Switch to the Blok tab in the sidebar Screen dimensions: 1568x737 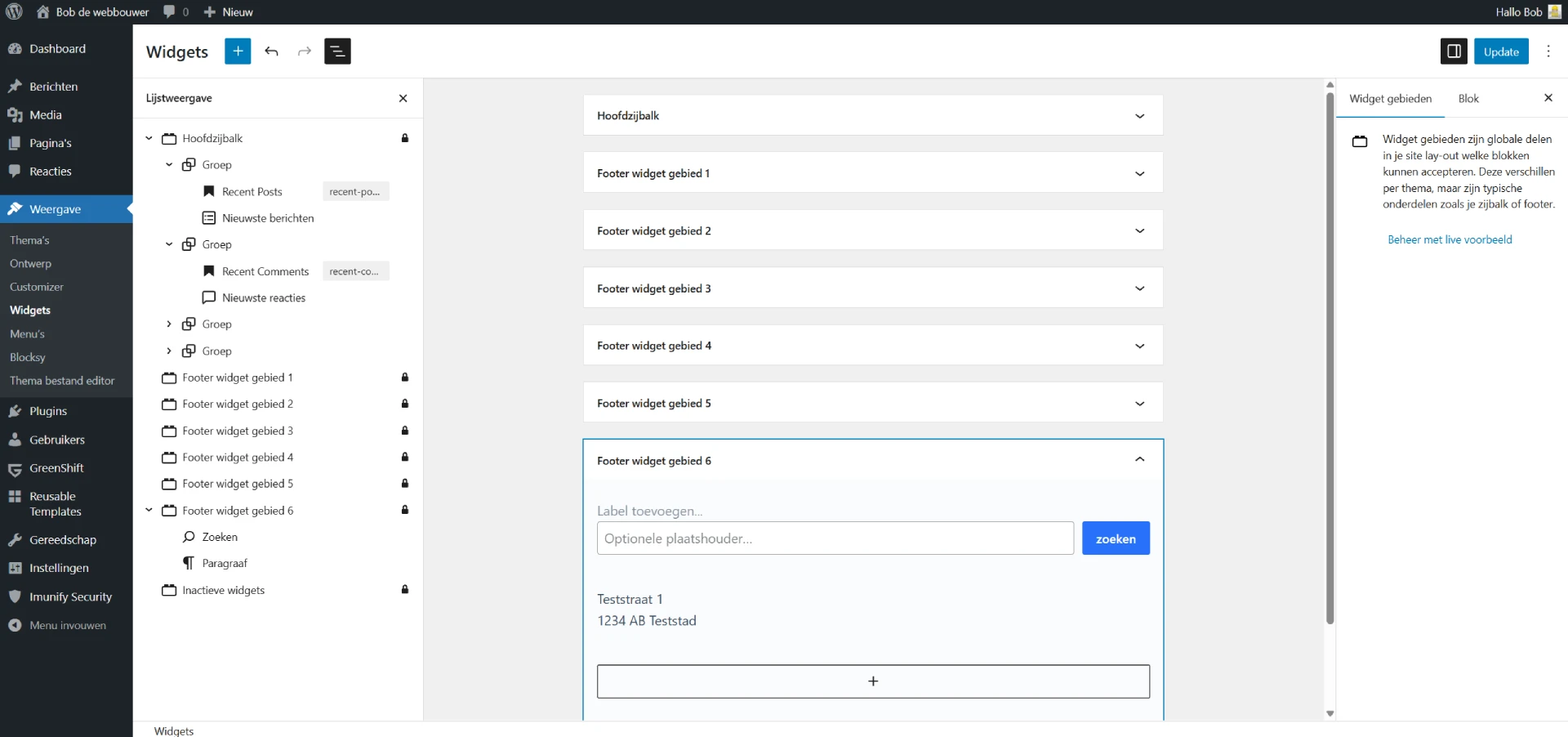point(1468,98)
